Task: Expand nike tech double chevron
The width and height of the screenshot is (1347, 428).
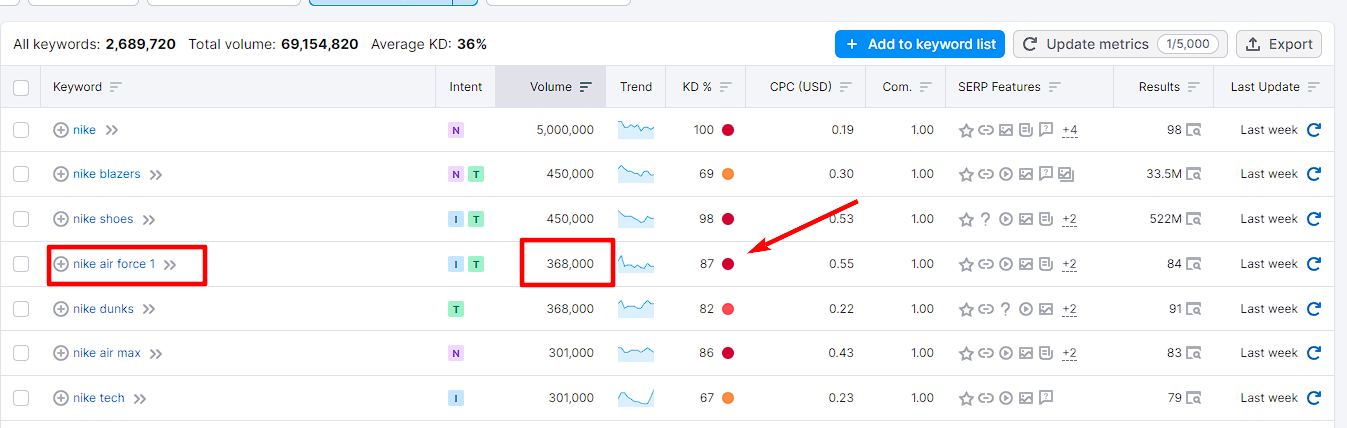Action: [x=140, y=399]
